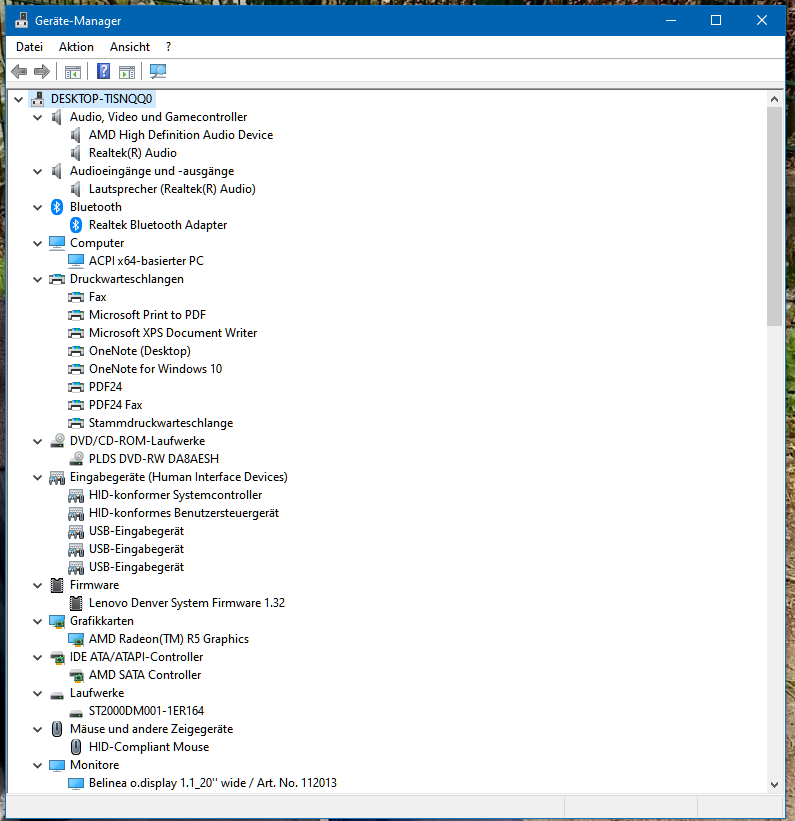Click the printer icon next to Microsoft Print to PDF

coord(76,315)
